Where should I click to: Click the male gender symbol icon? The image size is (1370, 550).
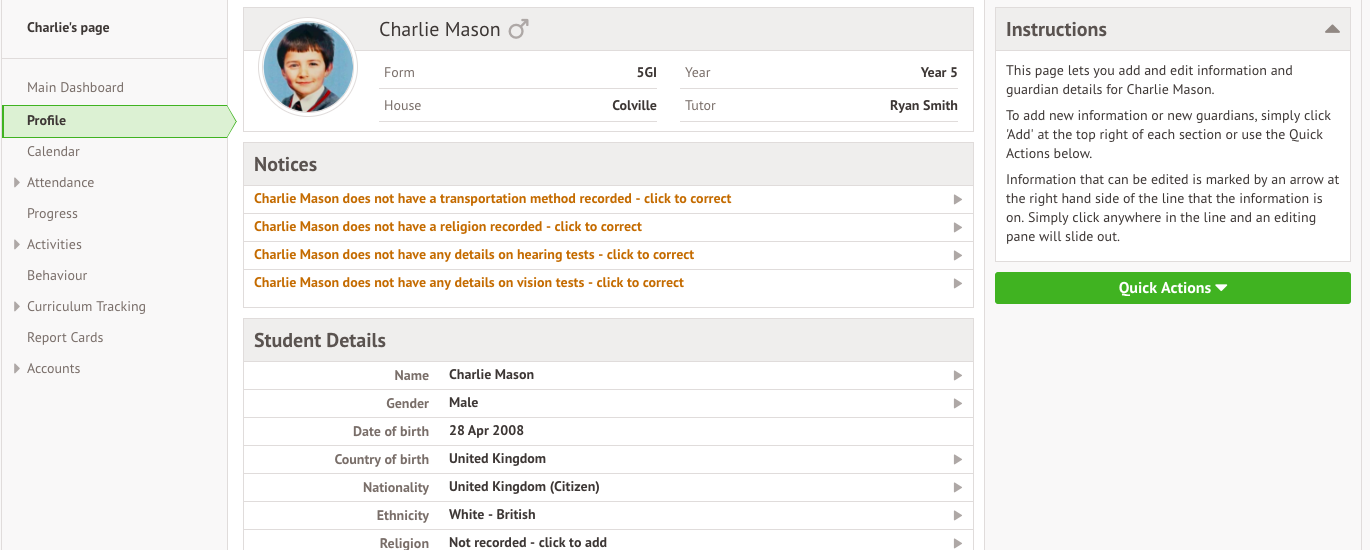(518, 29)
